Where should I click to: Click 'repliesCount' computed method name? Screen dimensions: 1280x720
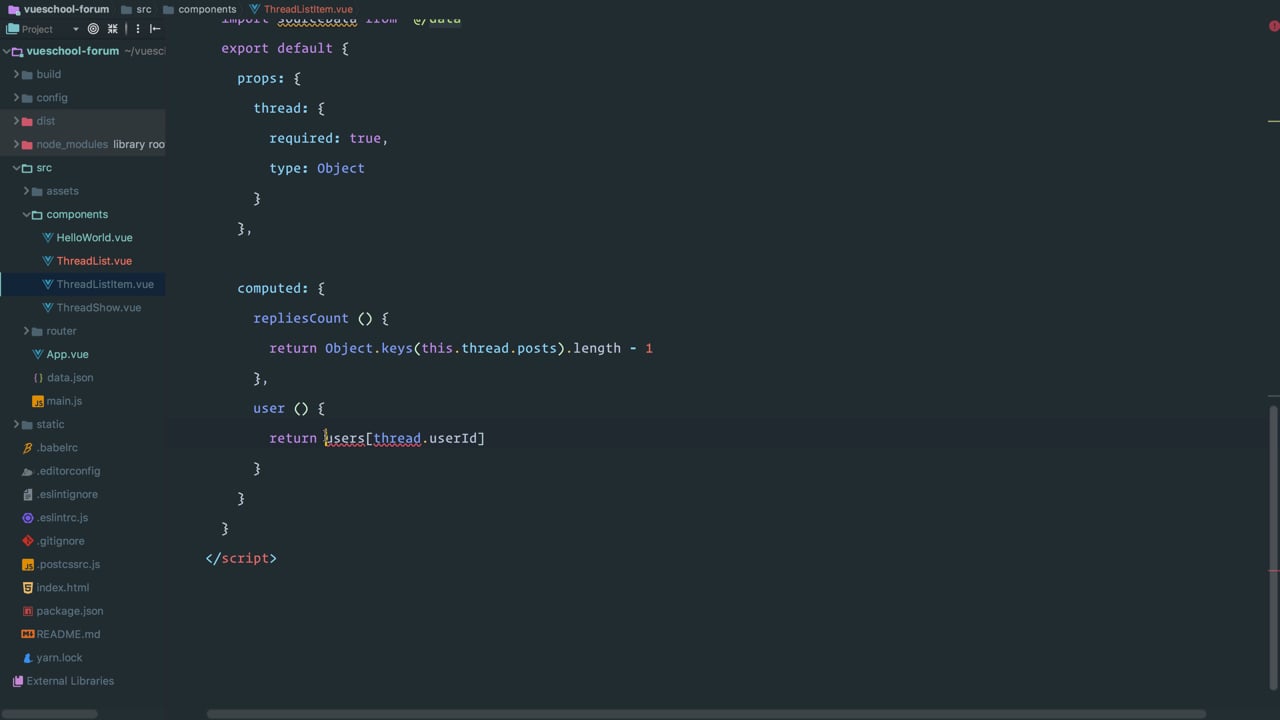click(x=301, y=318)
